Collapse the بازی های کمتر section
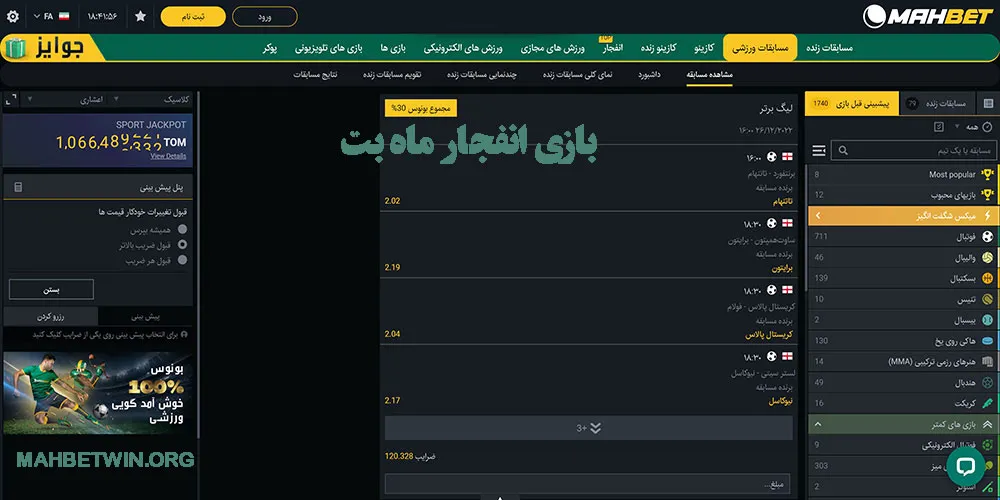1000x500 pixels. tap(988, 425)
